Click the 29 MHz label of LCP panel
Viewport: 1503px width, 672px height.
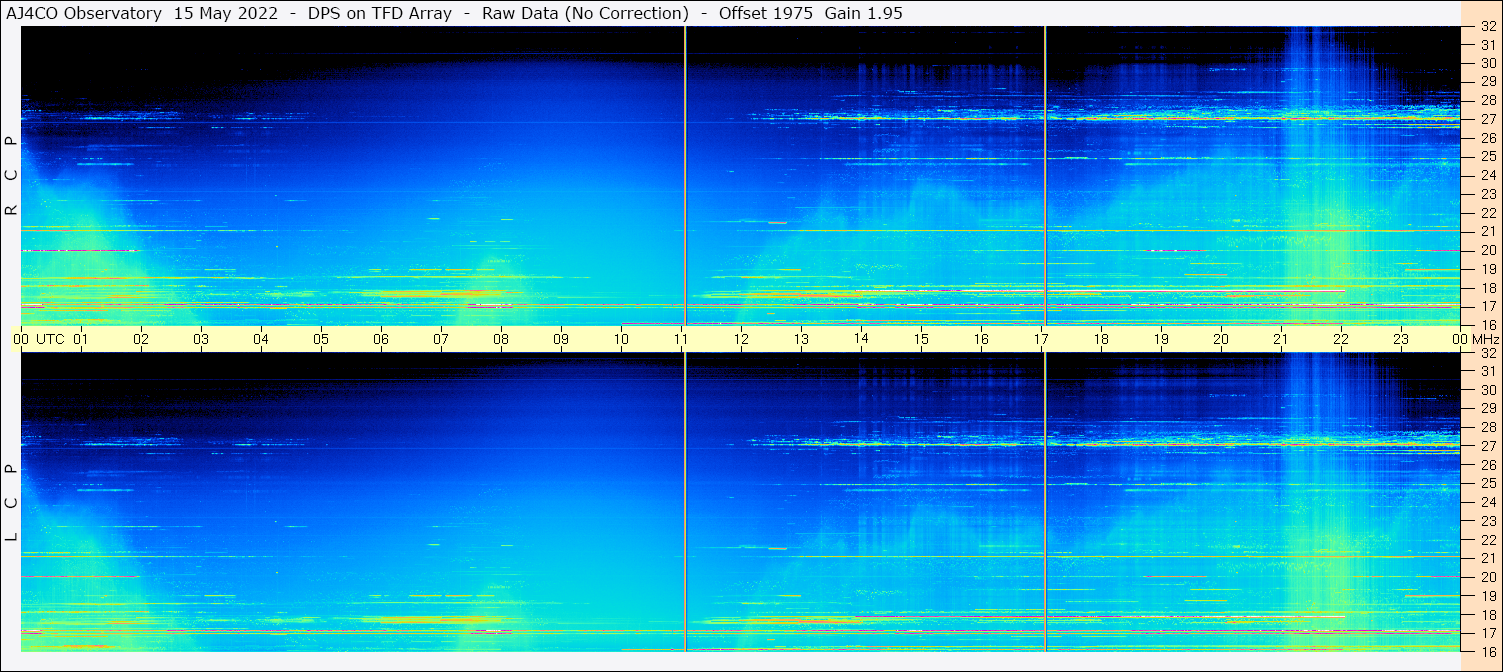tap(1488, 408)
